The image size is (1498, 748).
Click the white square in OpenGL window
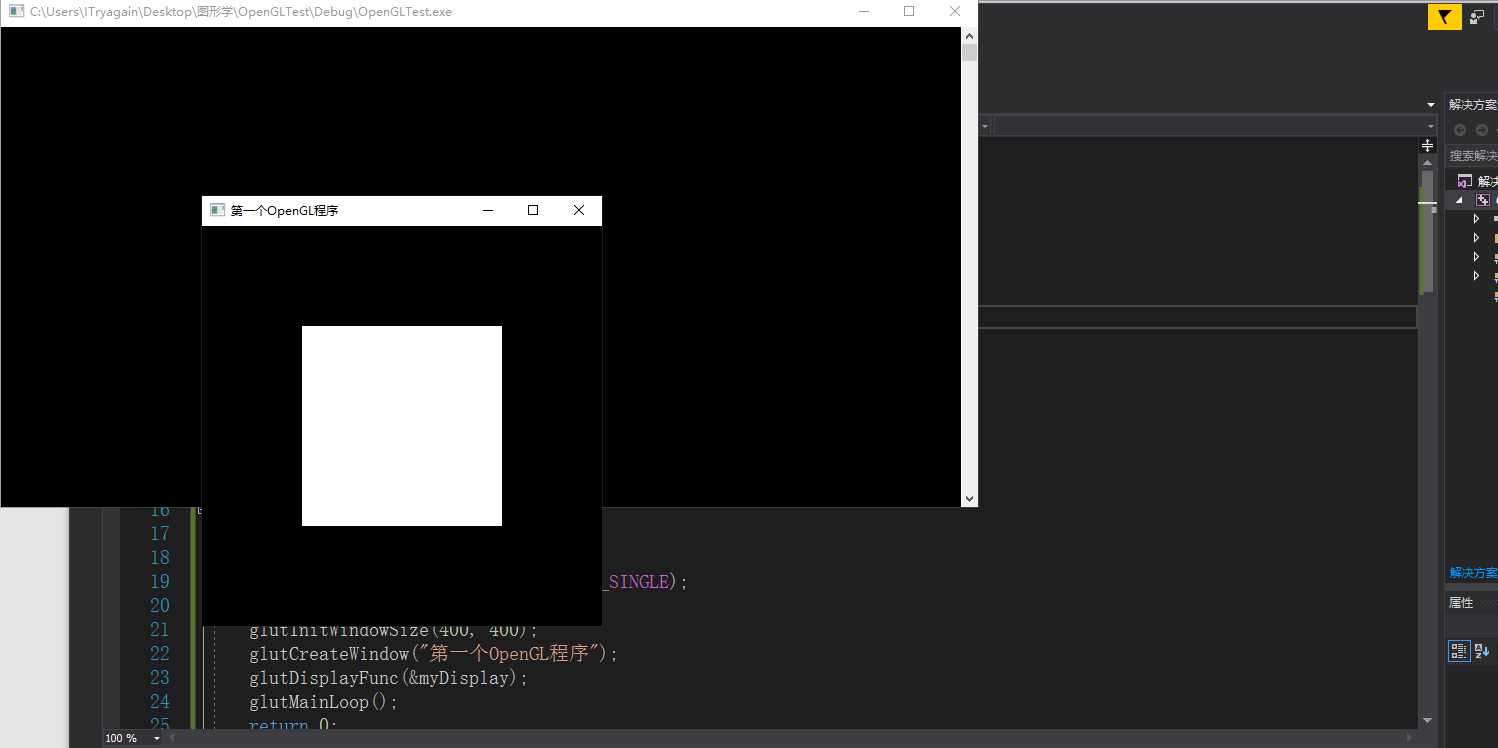402,426
